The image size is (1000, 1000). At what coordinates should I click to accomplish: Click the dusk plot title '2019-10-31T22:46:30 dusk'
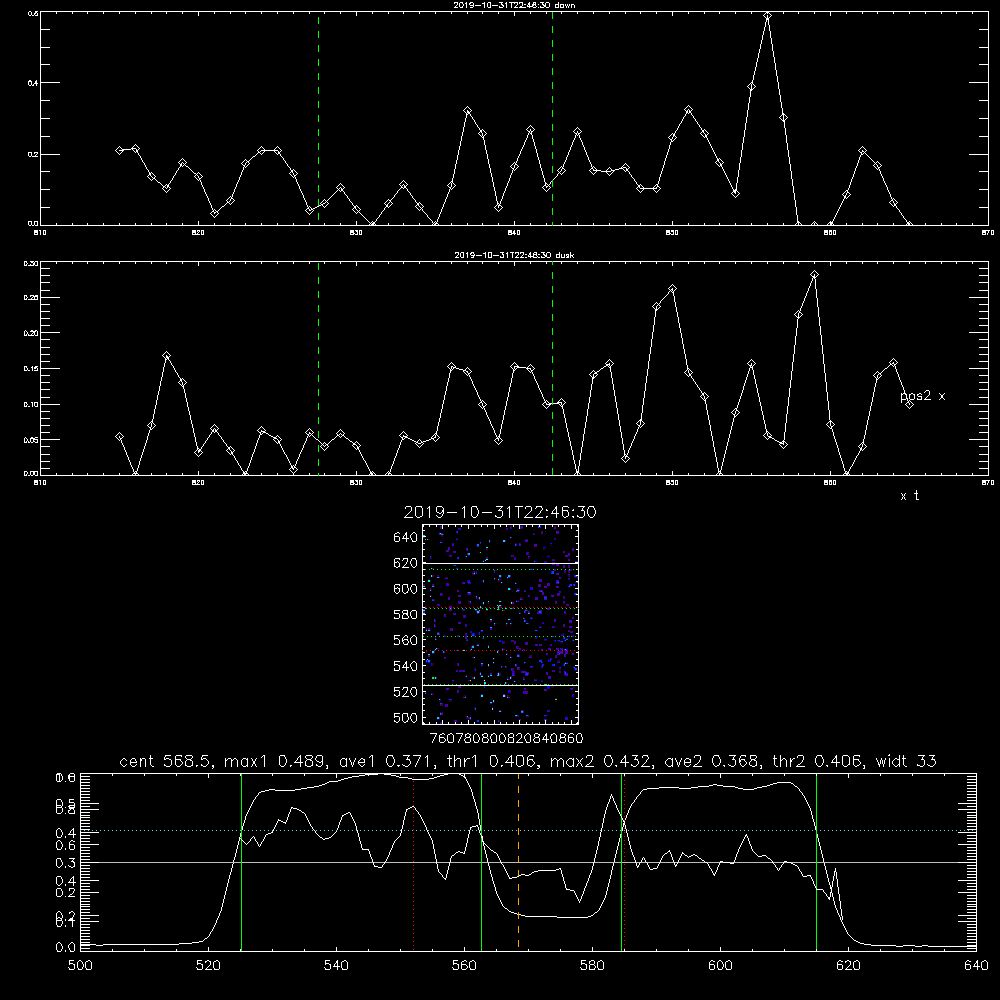point(514,255)
